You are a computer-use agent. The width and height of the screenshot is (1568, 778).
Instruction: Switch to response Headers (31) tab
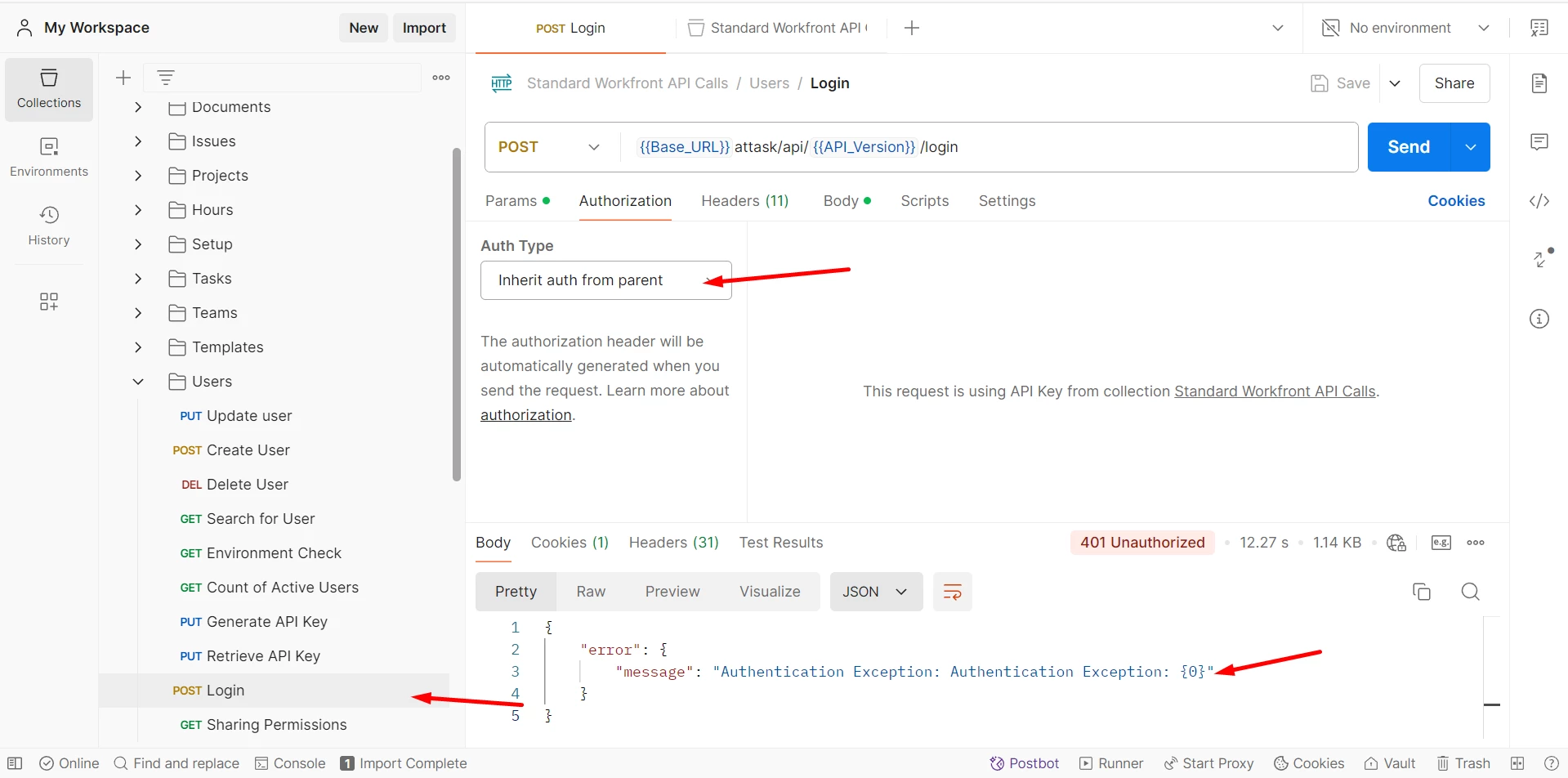tap(674, 543)
